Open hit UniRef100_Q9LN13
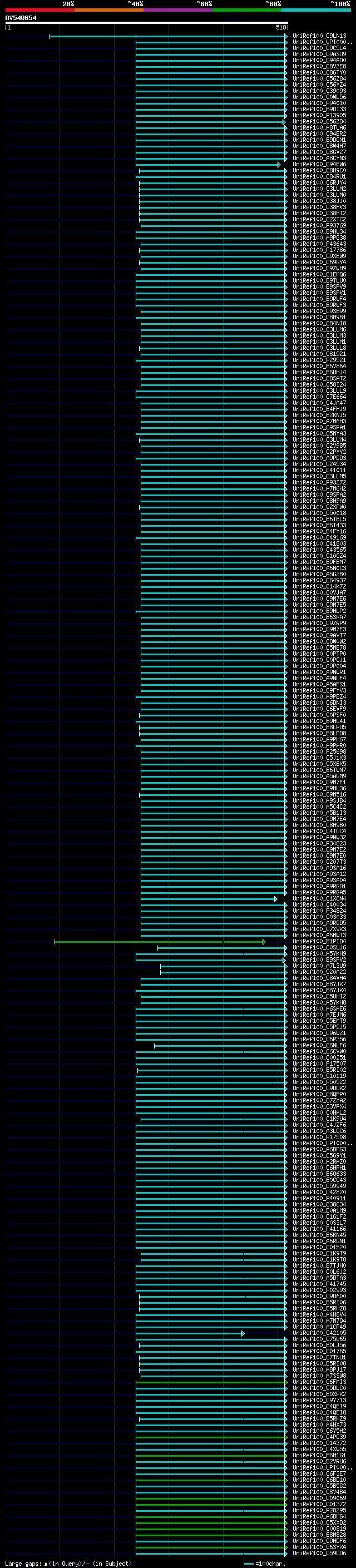 [319, 36]
